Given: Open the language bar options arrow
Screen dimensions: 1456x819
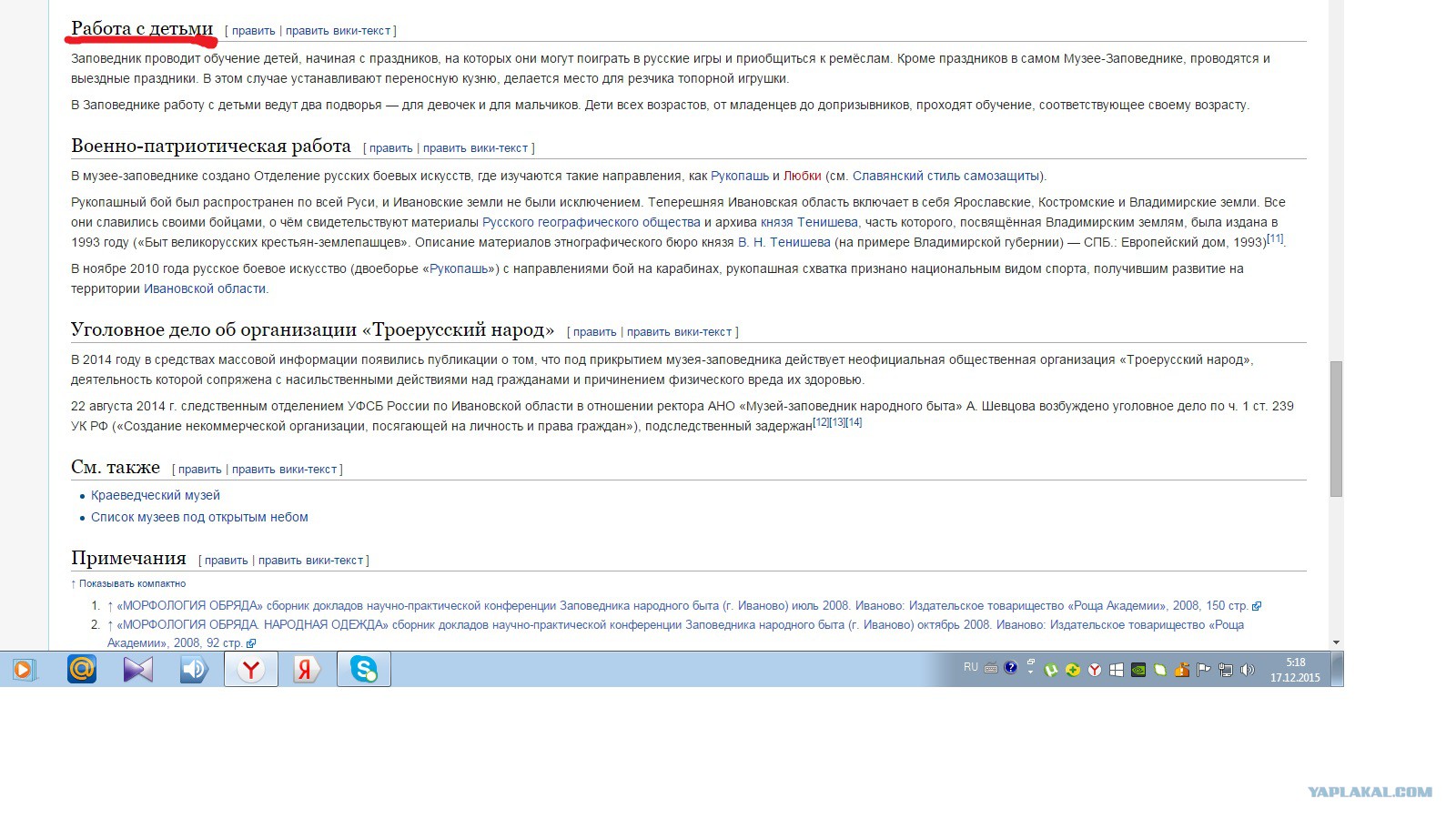Looking at the screenshot, I should [1030, 672].
